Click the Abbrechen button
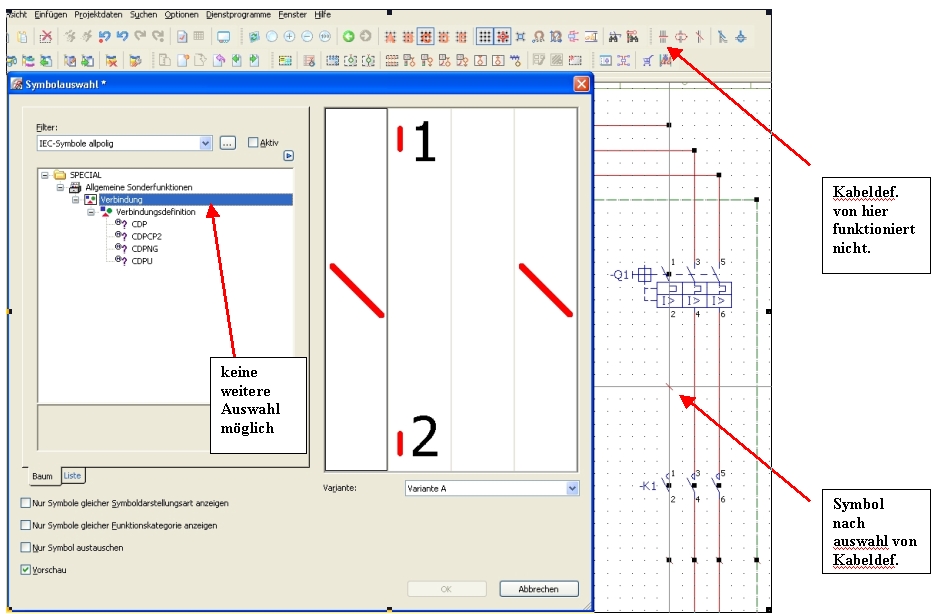Image resolution: width=936 pixels, height=614 pixels. click(538, 589)
